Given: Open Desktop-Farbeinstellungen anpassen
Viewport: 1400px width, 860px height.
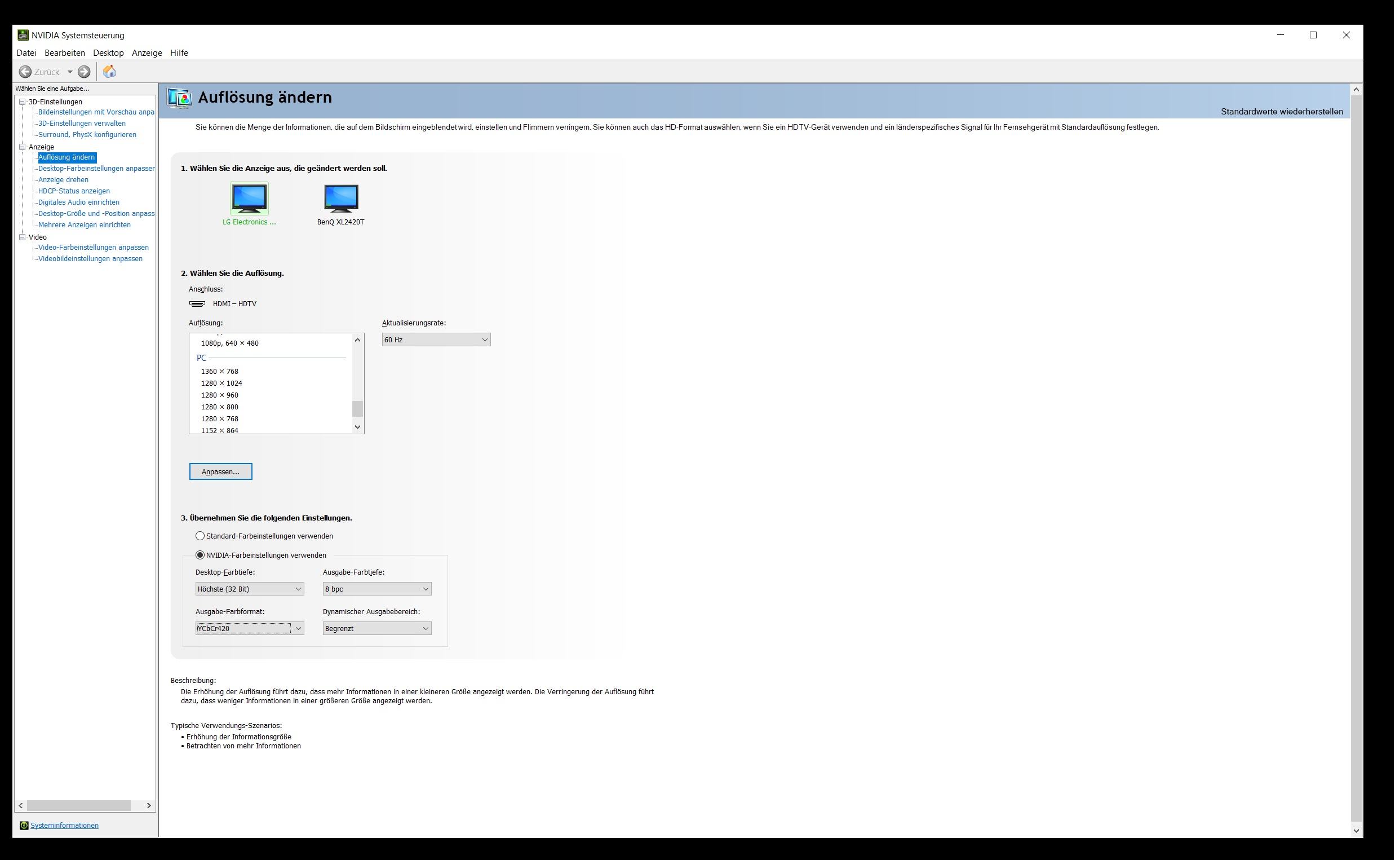Looking at the screenshot, I should point(96,169).
